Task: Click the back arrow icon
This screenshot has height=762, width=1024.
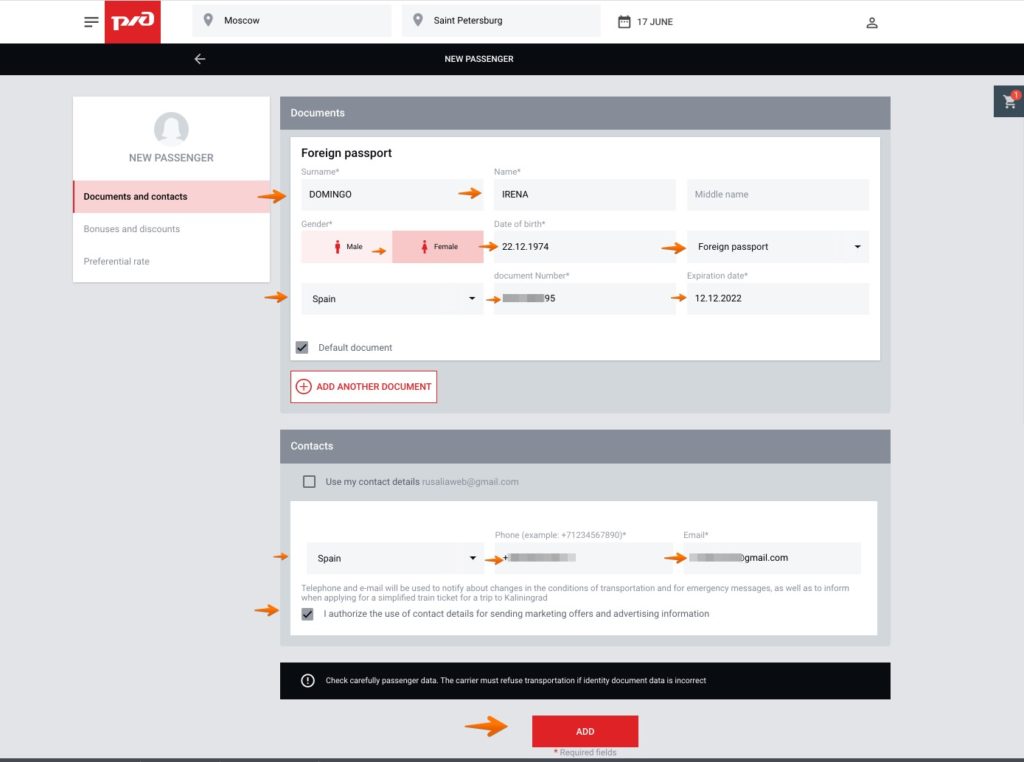Action: pos(200,59)
